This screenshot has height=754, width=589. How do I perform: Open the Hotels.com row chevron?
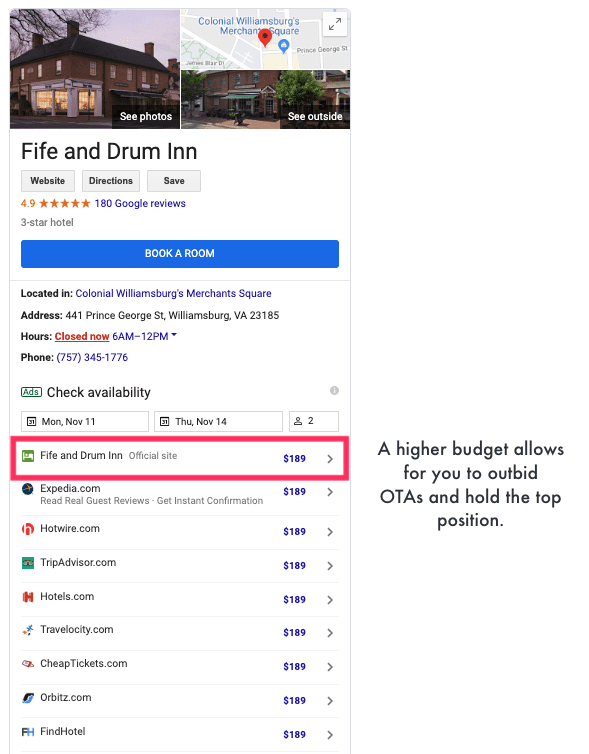coord(330,600)
